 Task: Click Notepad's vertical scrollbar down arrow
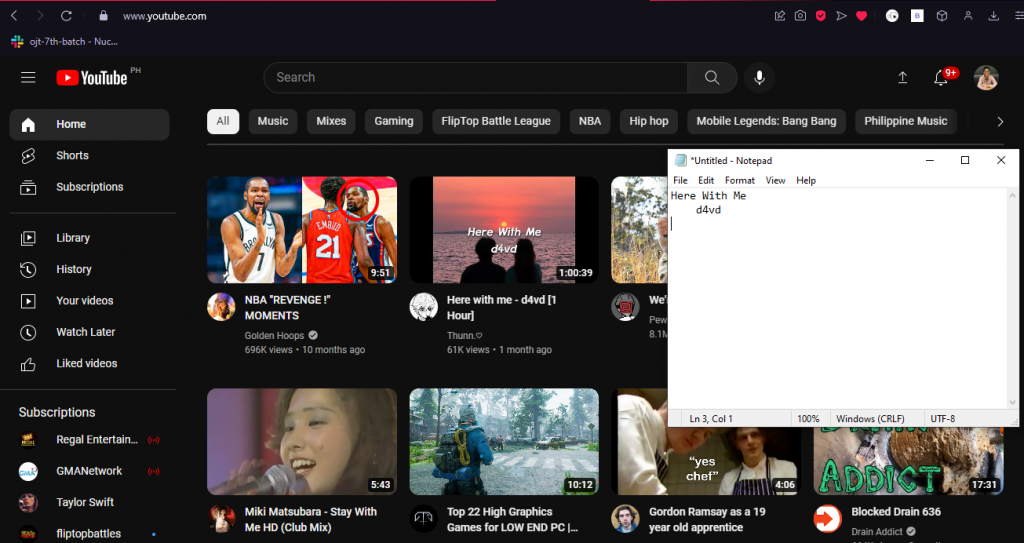1013,403
